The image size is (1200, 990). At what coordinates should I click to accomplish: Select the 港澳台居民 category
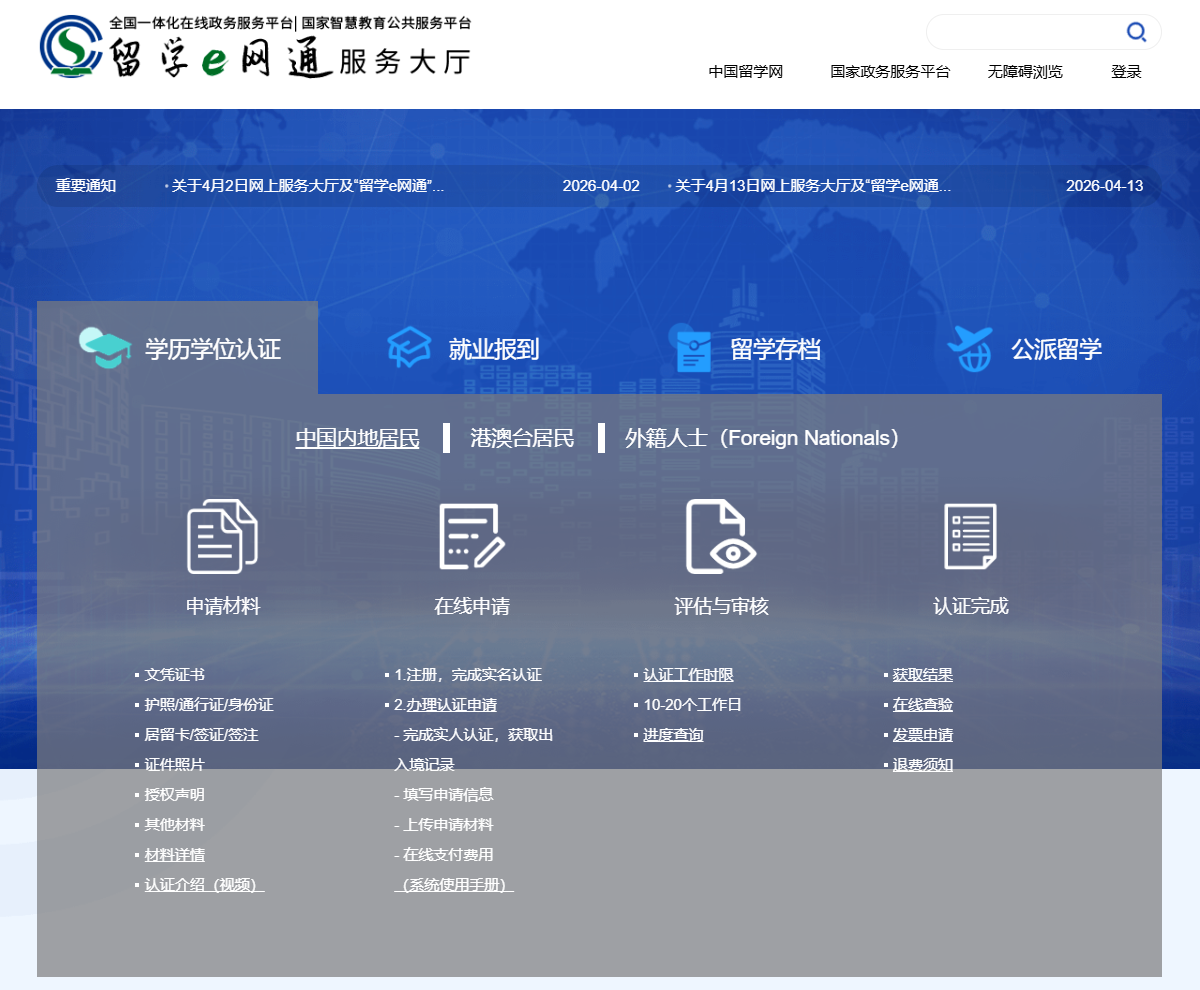coord(521,437)
